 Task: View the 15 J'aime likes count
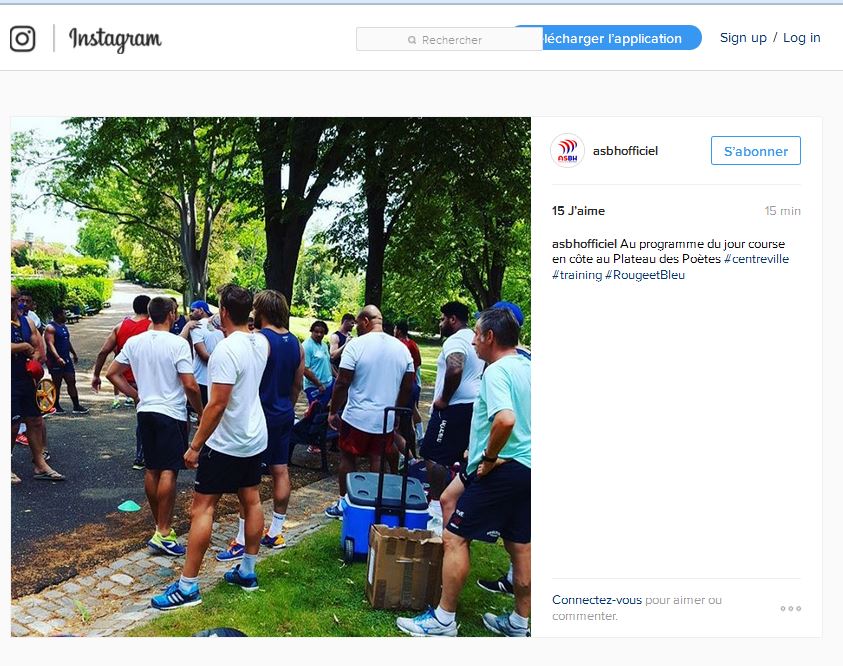578,211
